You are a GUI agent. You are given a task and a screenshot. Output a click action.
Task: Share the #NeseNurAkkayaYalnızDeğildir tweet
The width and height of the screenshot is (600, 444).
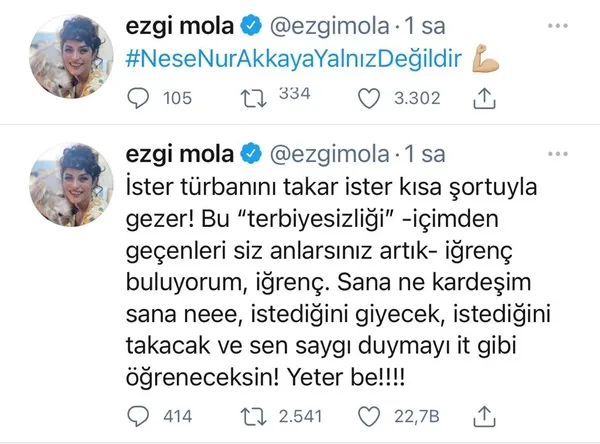point(483,97)
